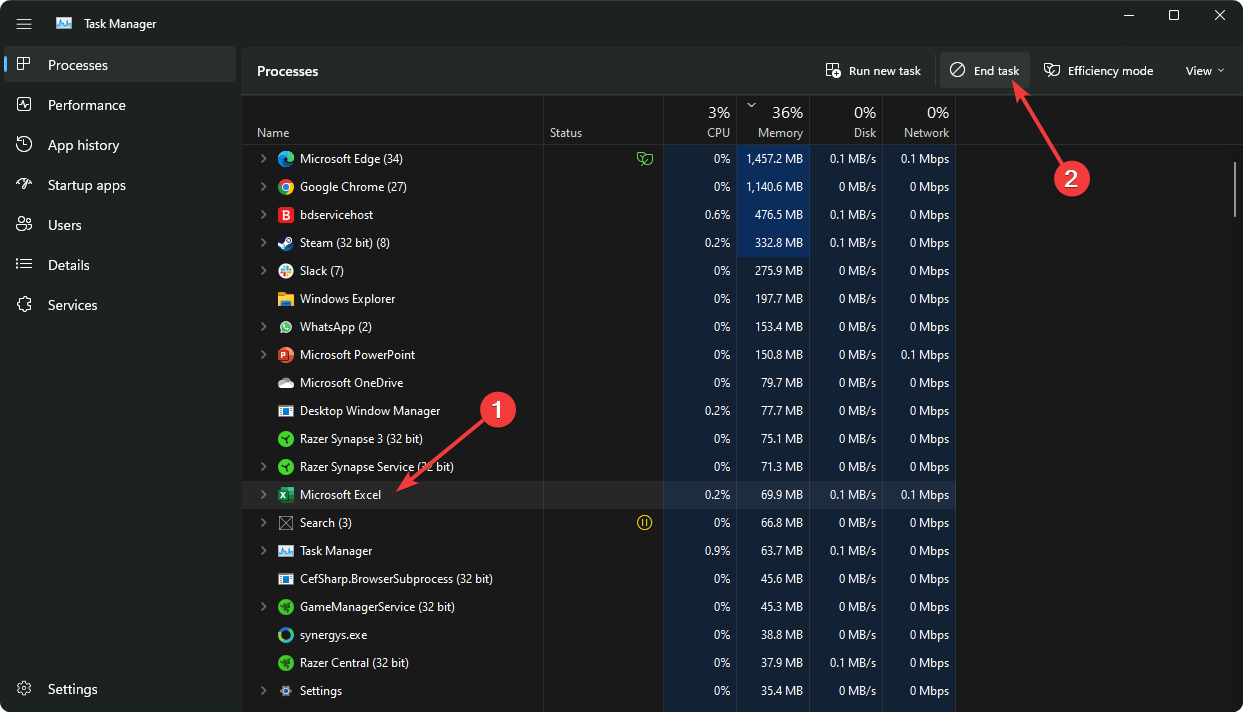Sort by the Disk column header
1243x712 pixels.
846,119
